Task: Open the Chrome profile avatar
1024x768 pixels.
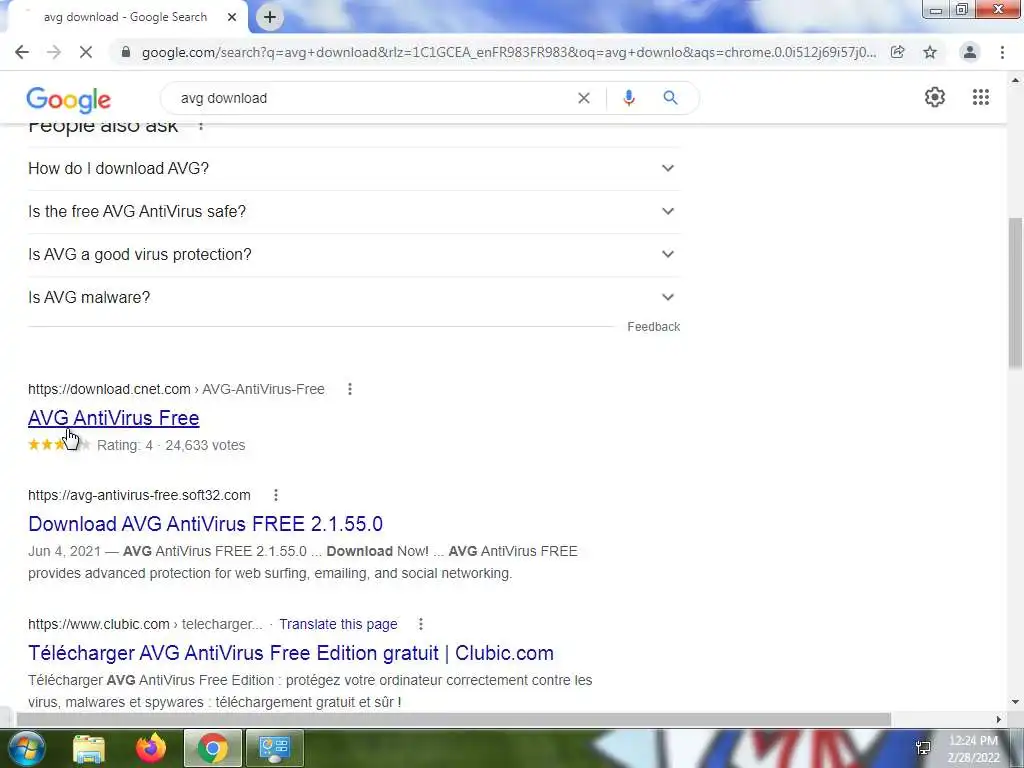Action: click(x=970, y=52)
